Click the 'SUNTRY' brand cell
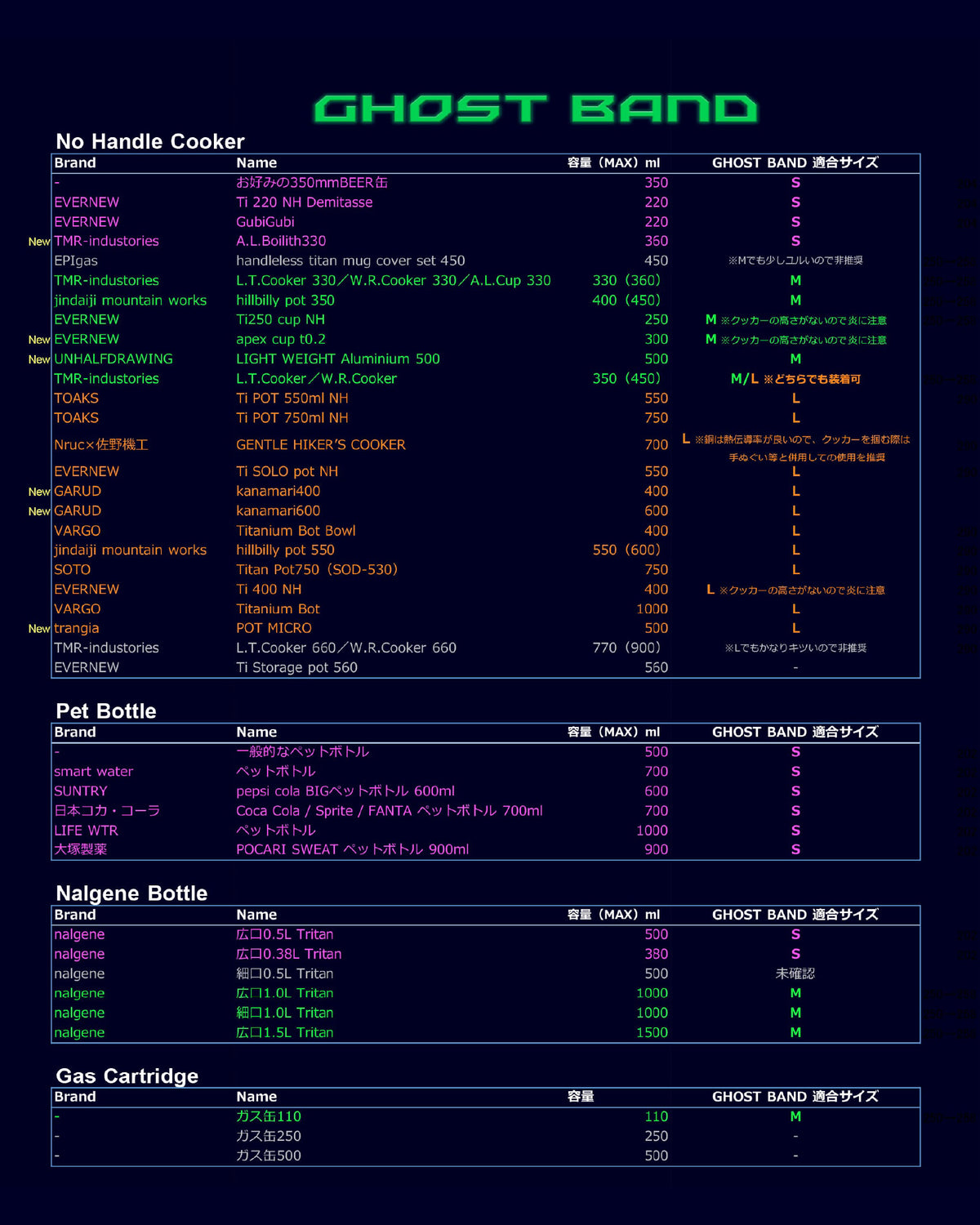The image size is (980, 1225). tap(81, 791)
